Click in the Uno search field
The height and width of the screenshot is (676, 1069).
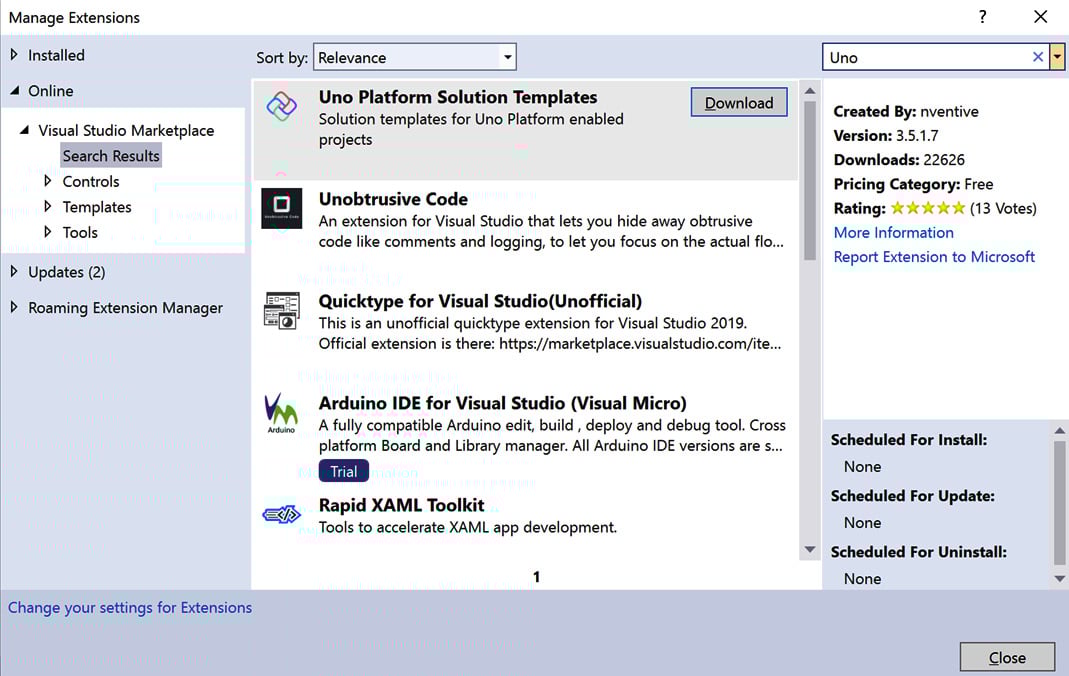pos(927,57)
